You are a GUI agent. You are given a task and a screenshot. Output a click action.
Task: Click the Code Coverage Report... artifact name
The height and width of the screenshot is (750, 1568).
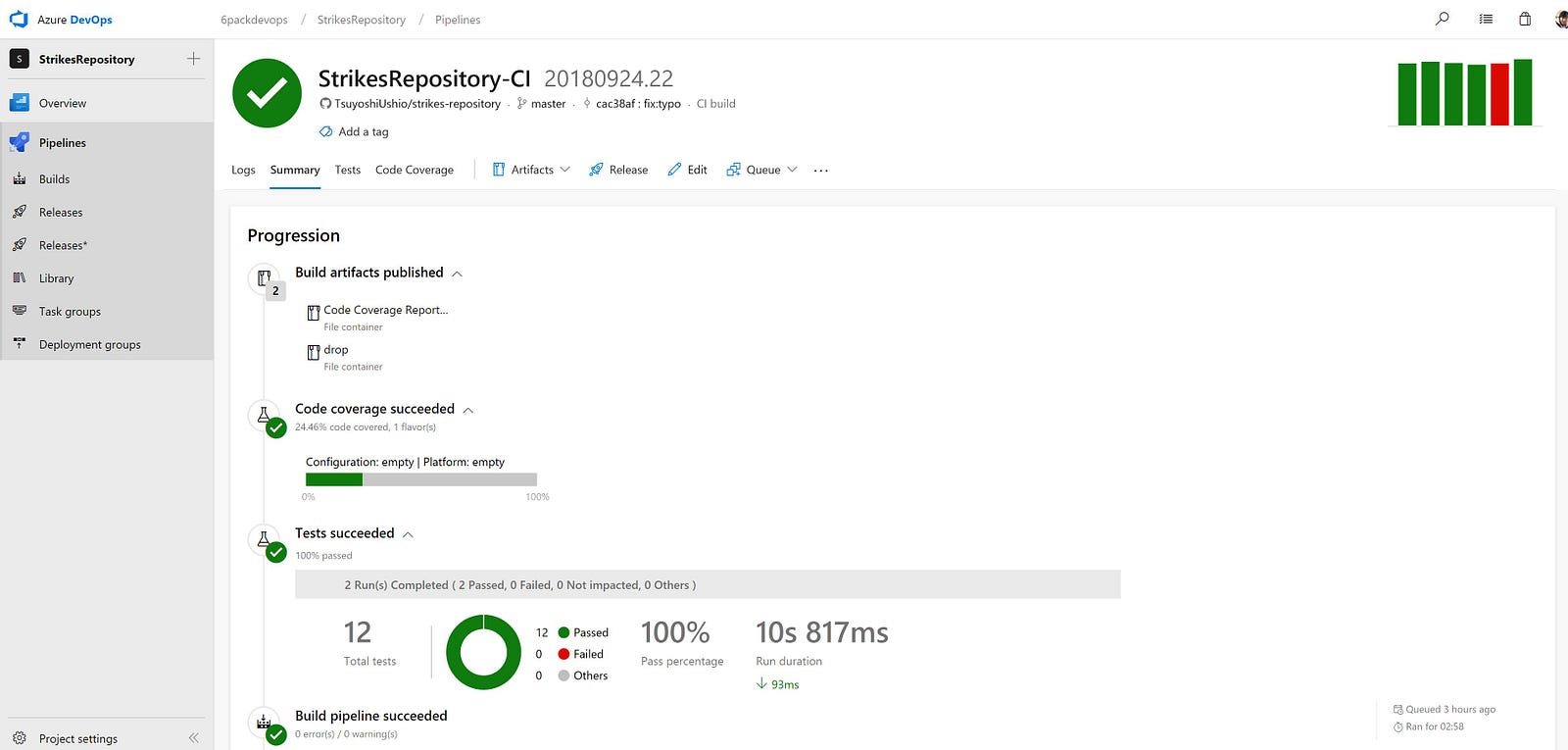coord(386,310)
